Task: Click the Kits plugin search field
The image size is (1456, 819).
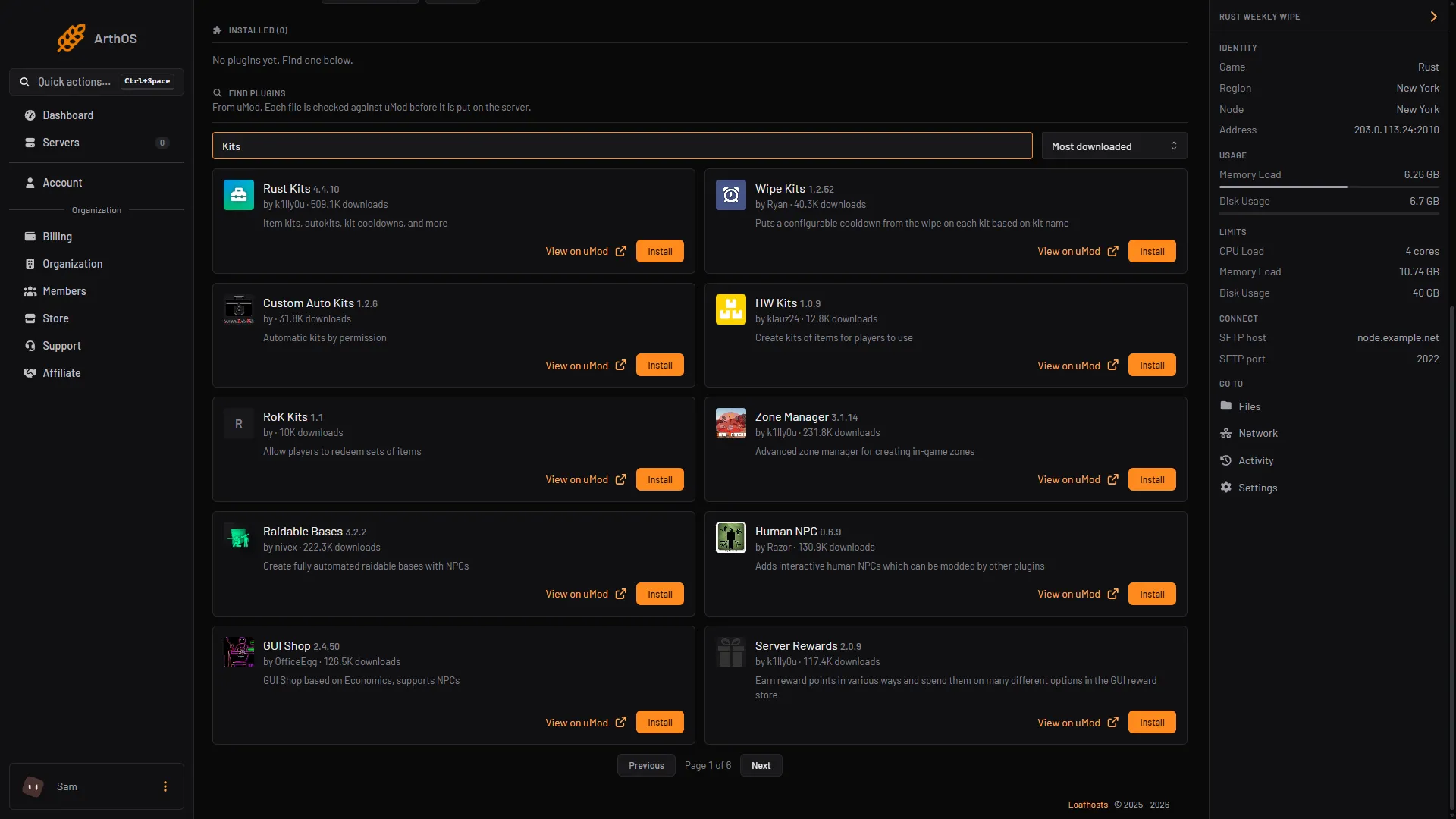Action: pos(622,146)
